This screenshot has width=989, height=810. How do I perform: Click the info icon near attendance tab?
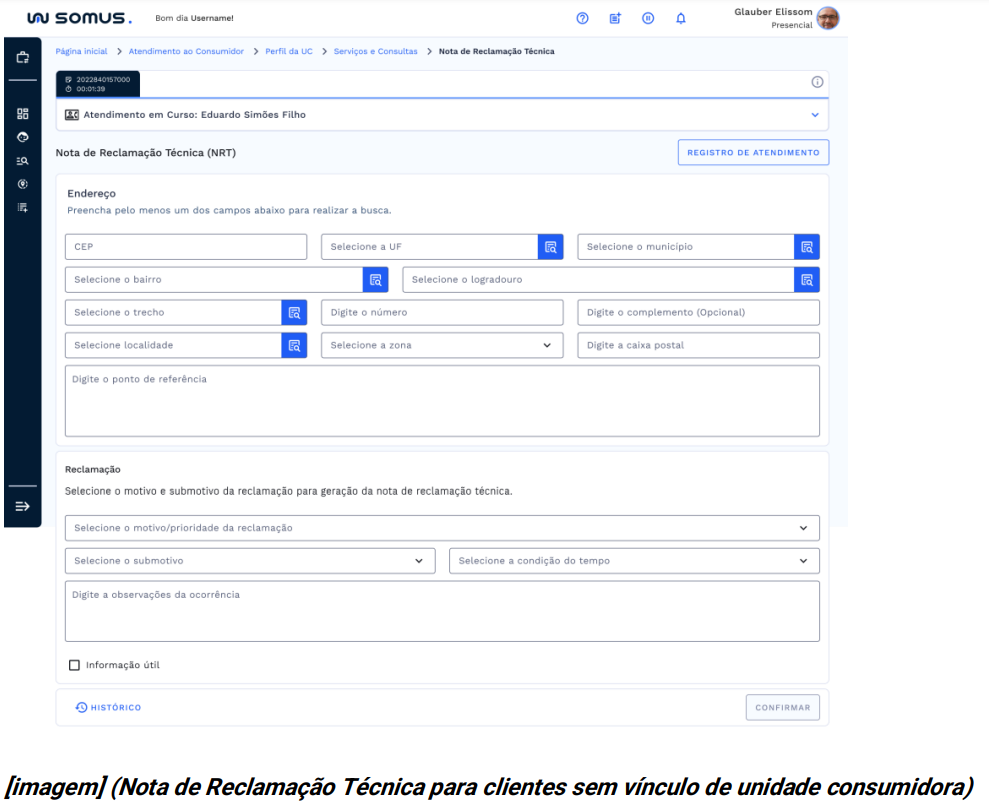coord(817,82)
